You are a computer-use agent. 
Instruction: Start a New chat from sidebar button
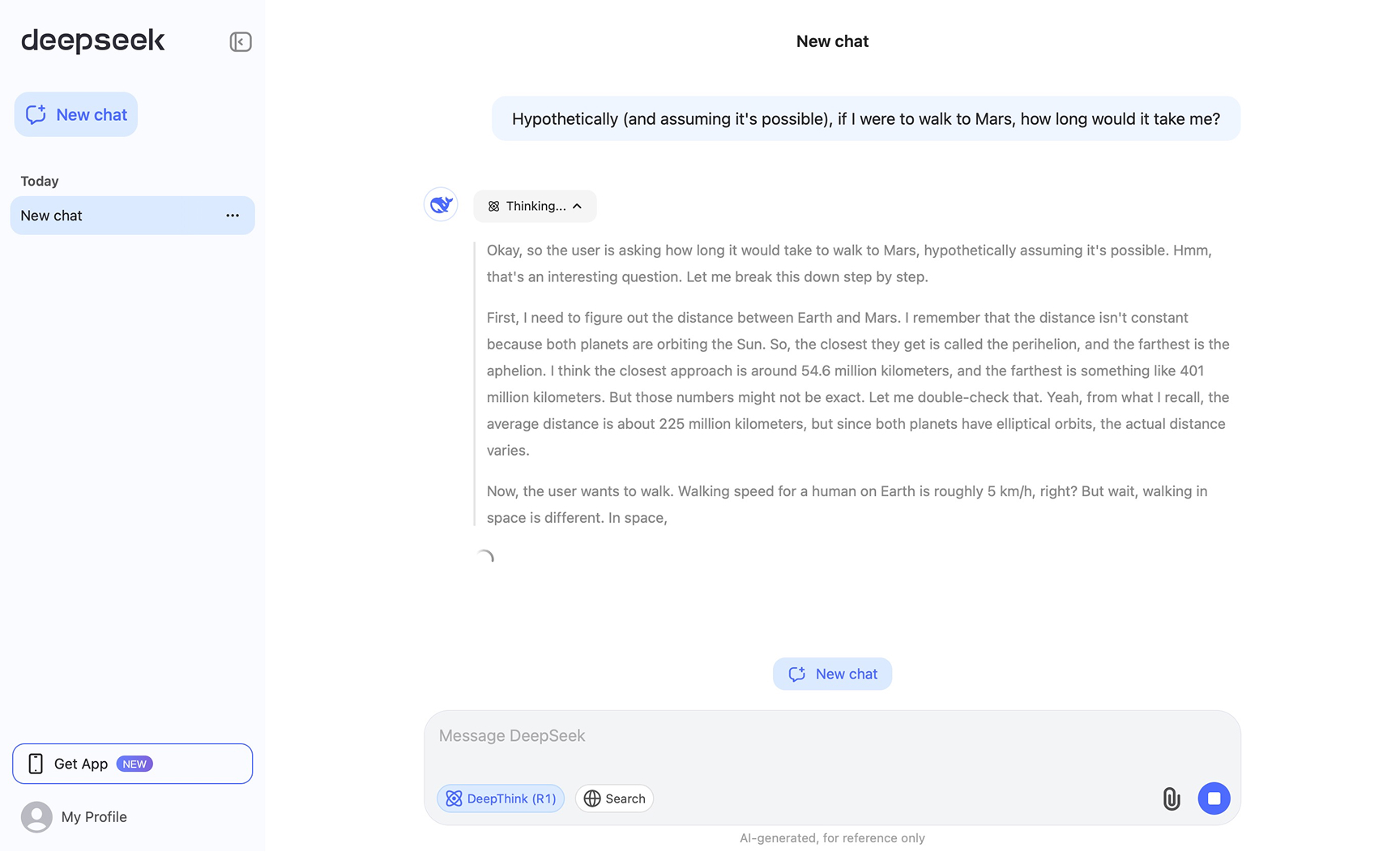click(76, 114)
